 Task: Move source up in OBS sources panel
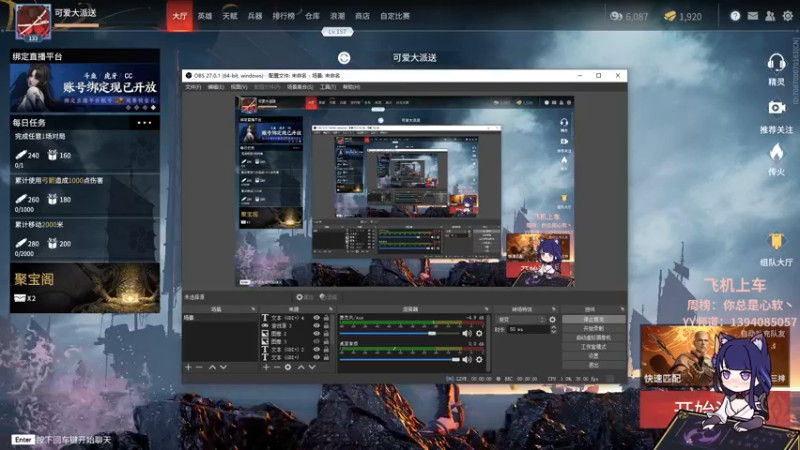click(301, 367)
